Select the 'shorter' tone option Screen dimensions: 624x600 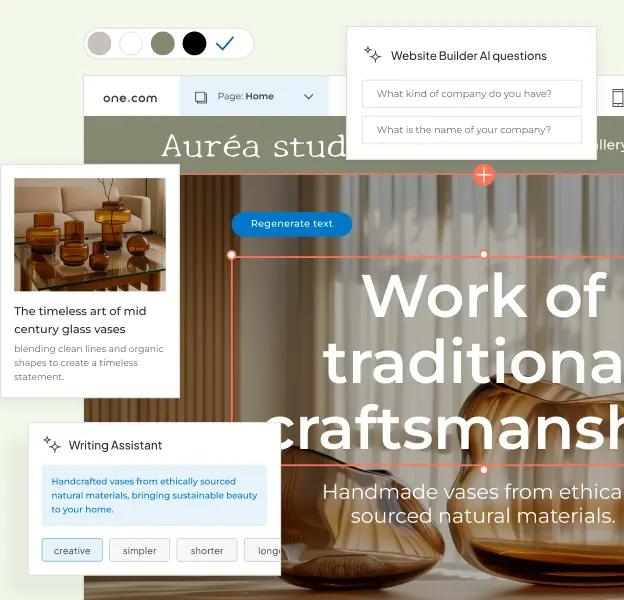(207, 550)
